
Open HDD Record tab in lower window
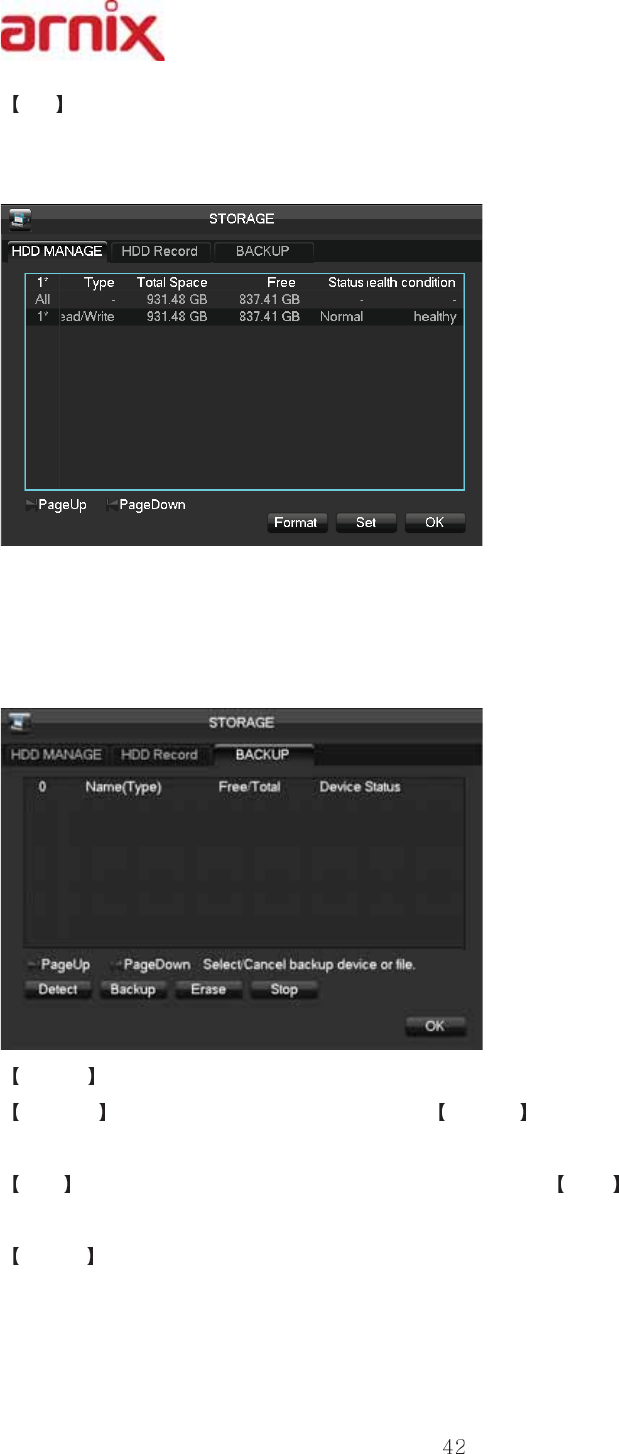[x=160, y=755]
